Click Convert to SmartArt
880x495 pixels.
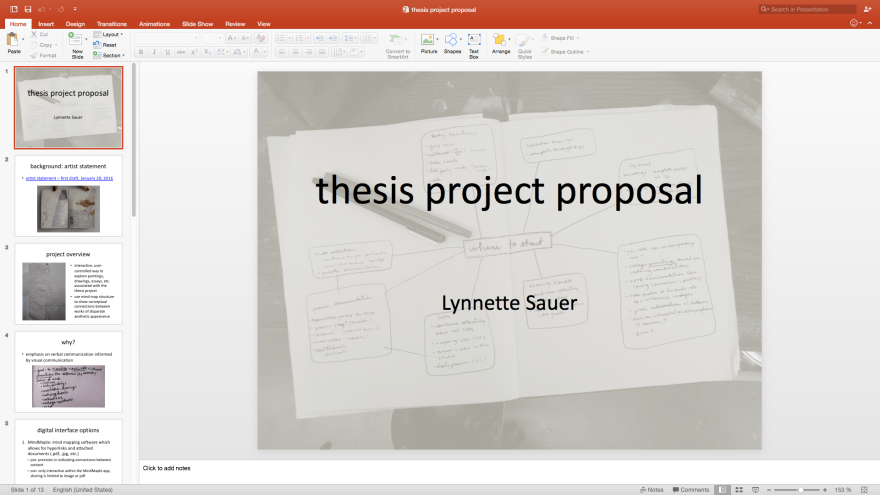[397, 45]
